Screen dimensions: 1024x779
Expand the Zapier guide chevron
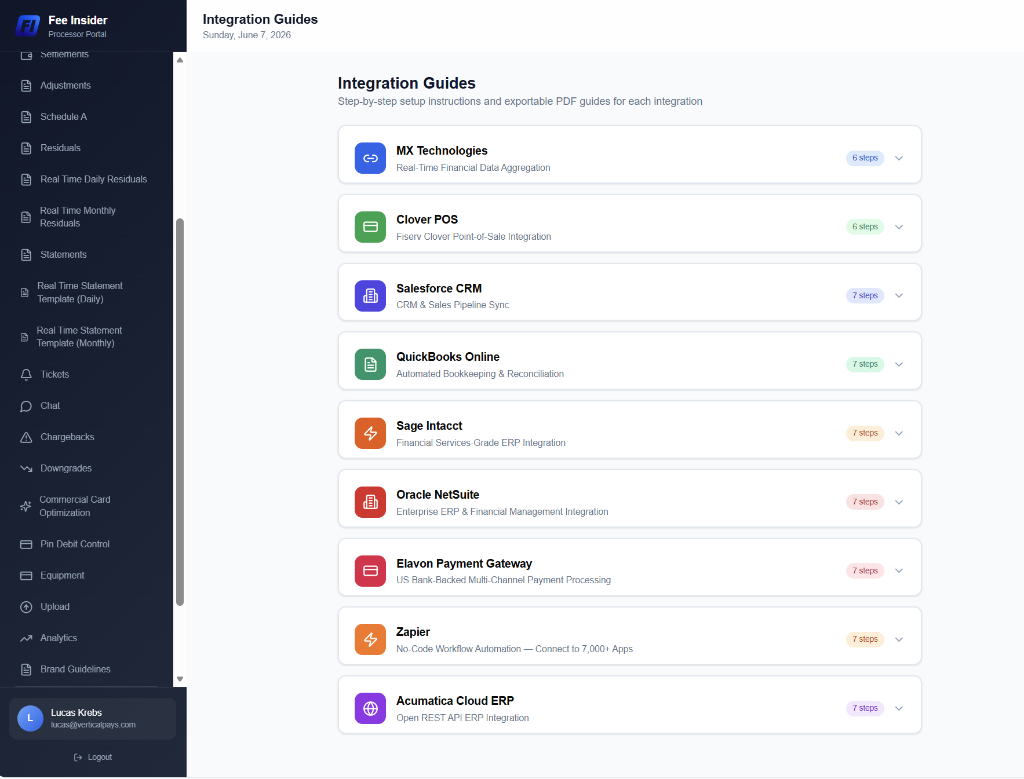[x=899, y=639]
